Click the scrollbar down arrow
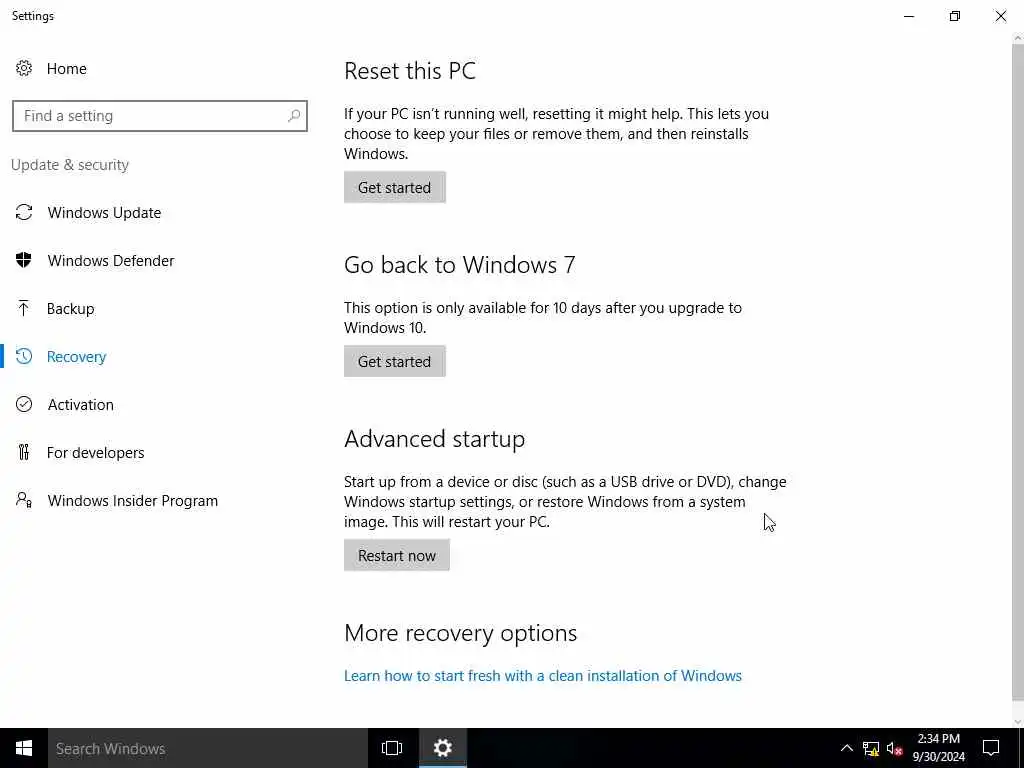This screenshot has width=1024, height=768. [1018, 722]
